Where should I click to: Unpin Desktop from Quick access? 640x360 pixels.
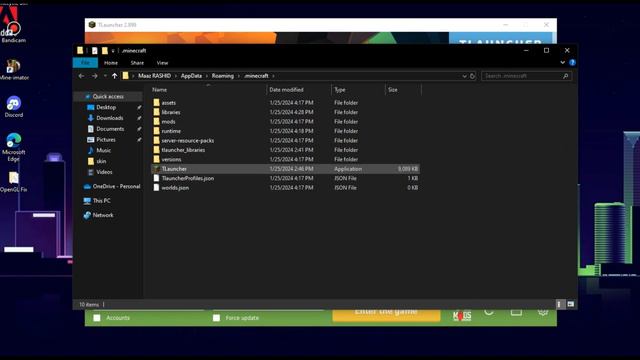click(139, 107)
